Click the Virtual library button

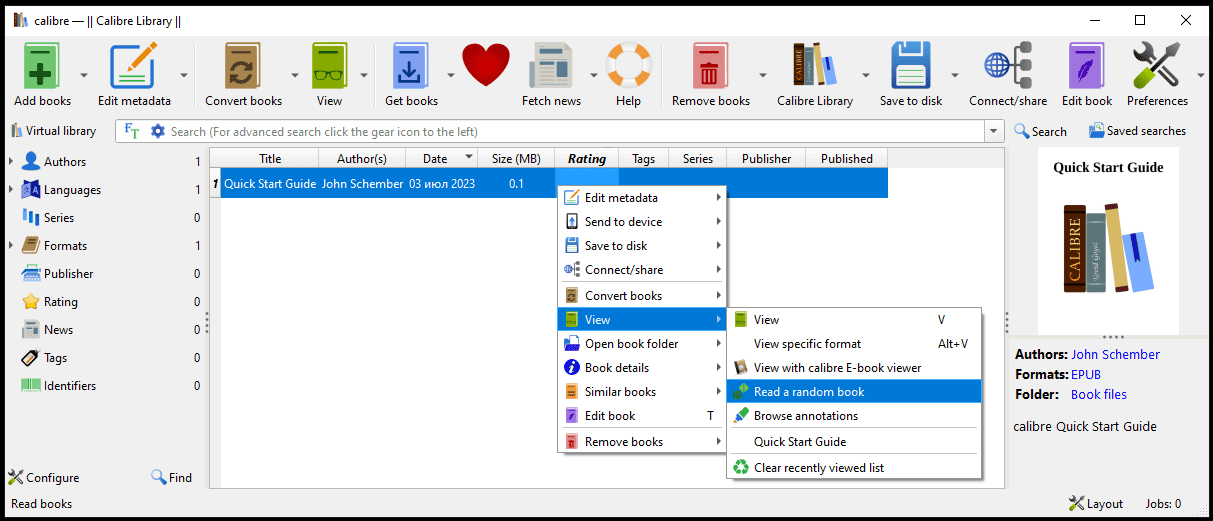tap(53, 131)
